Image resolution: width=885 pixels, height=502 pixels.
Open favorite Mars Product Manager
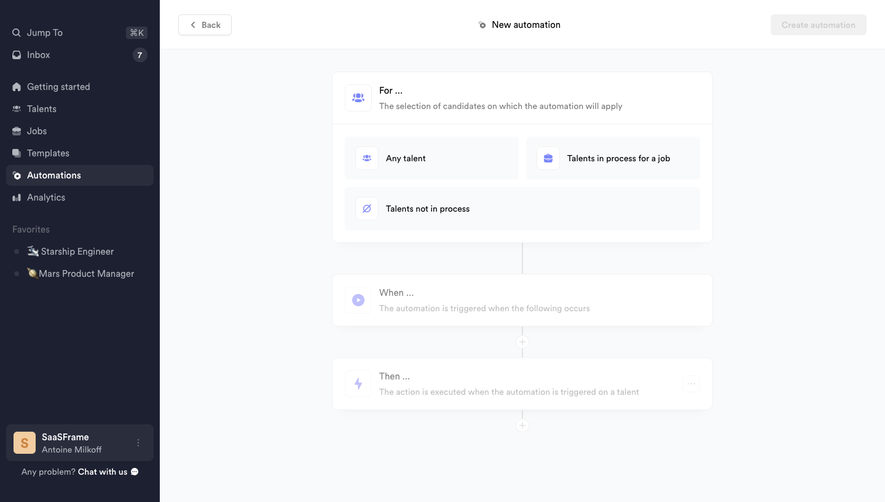click(80, 273)
